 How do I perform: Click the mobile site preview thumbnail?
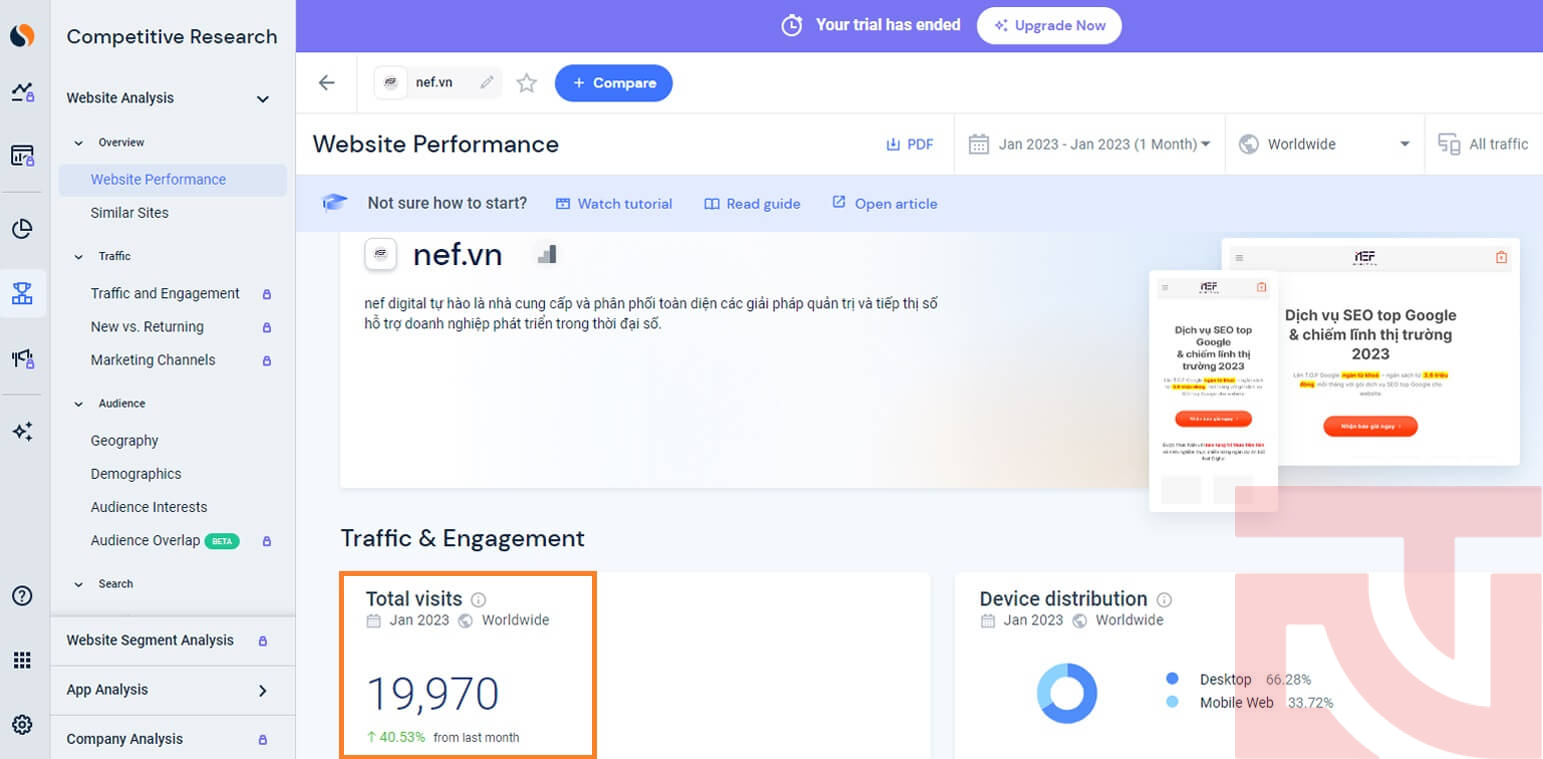click(1213, 391)
